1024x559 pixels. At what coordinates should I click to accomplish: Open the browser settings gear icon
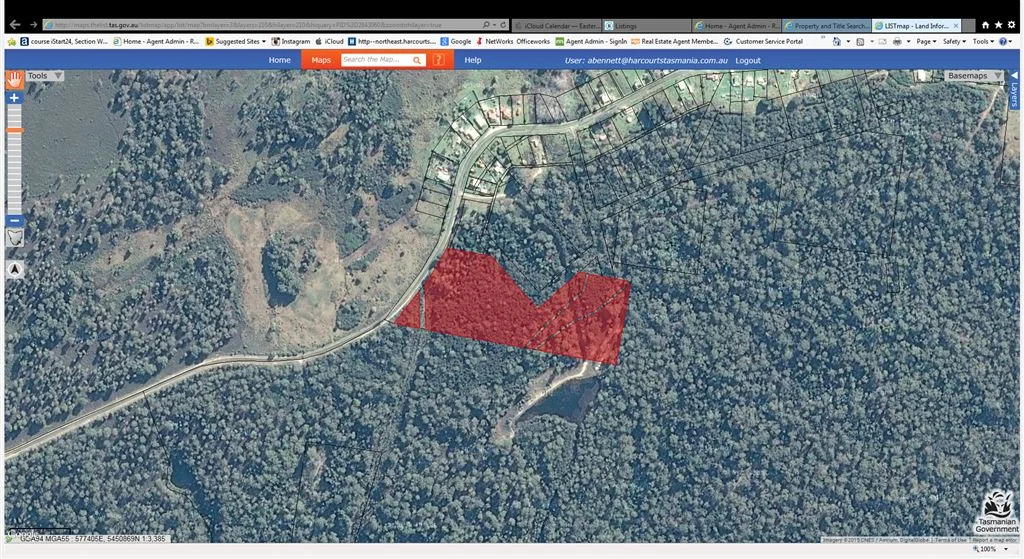1011,24
